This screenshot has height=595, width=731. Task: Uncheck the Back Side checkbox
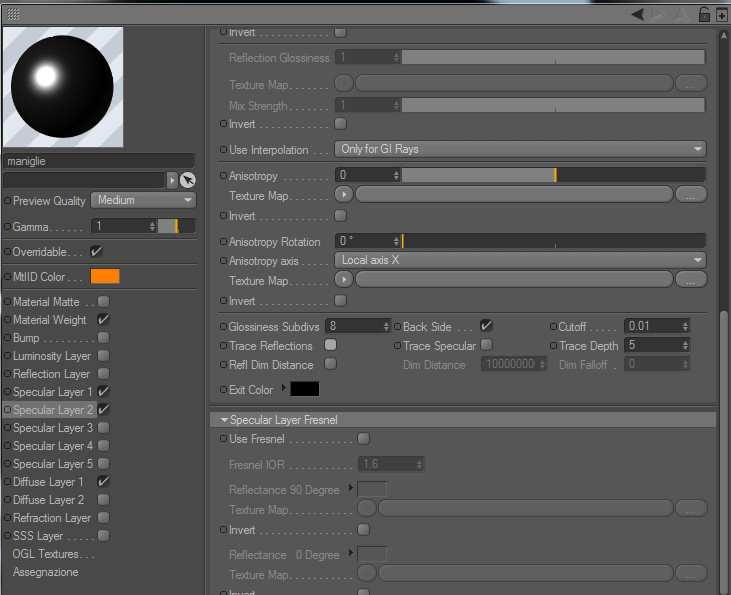click(x=486, y=325)
